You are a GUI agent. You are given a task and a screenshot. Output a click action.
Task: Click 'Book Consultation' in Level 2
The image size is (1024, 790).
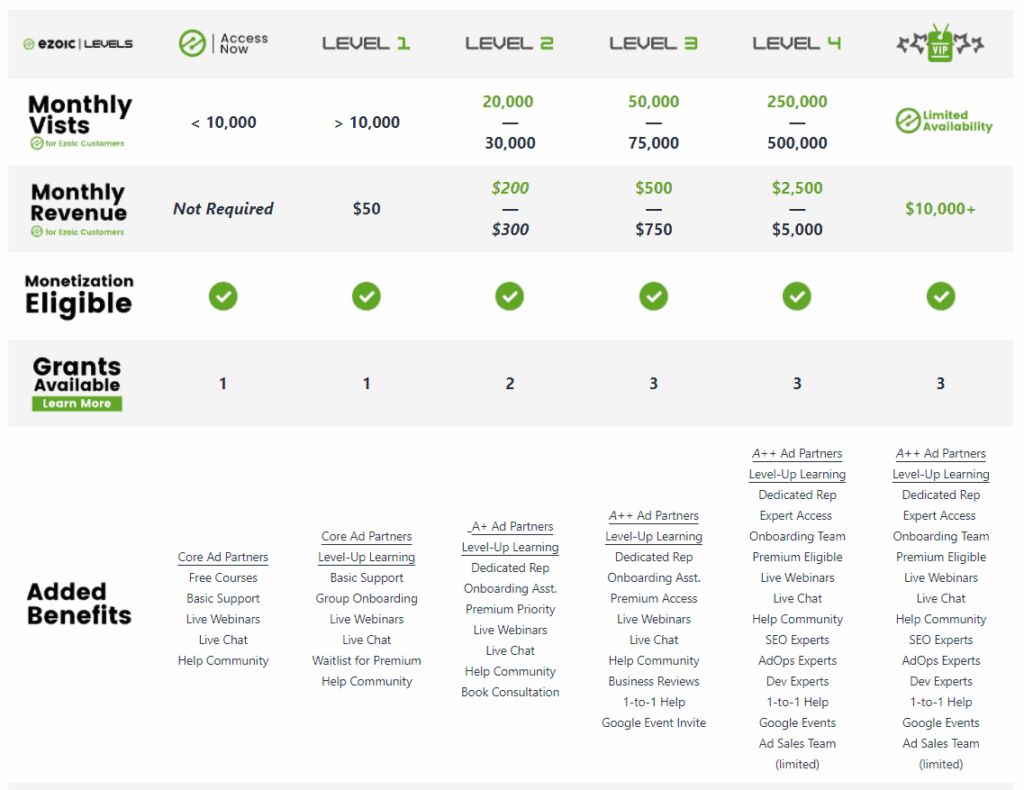pos(510,692)
